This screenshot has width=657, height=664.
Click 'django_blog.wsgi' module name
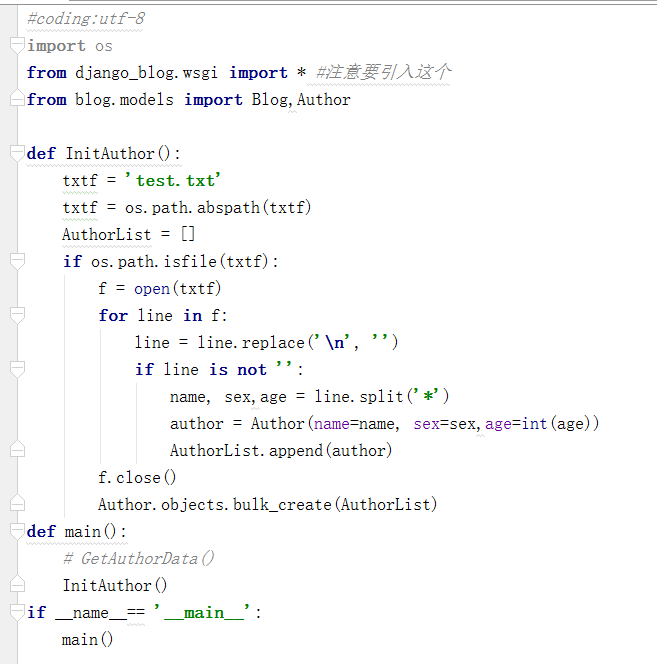coord(146,73)
